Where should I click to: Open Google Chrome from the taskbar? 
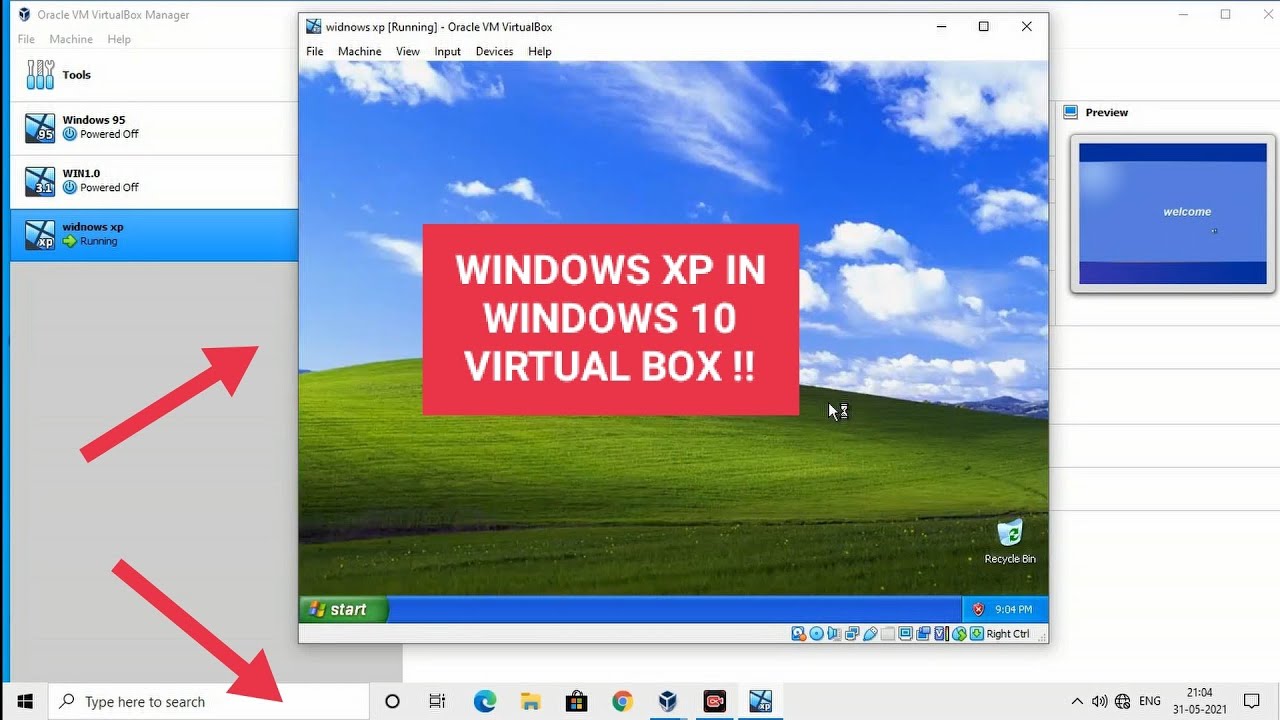pos(622,701)
